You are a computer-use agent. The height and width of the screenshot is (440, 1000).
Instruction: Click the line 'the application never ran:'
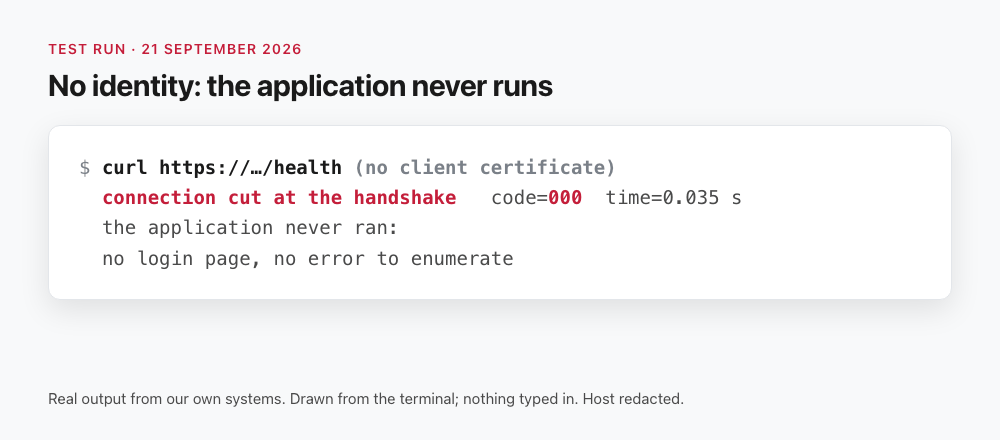[250, 228]
